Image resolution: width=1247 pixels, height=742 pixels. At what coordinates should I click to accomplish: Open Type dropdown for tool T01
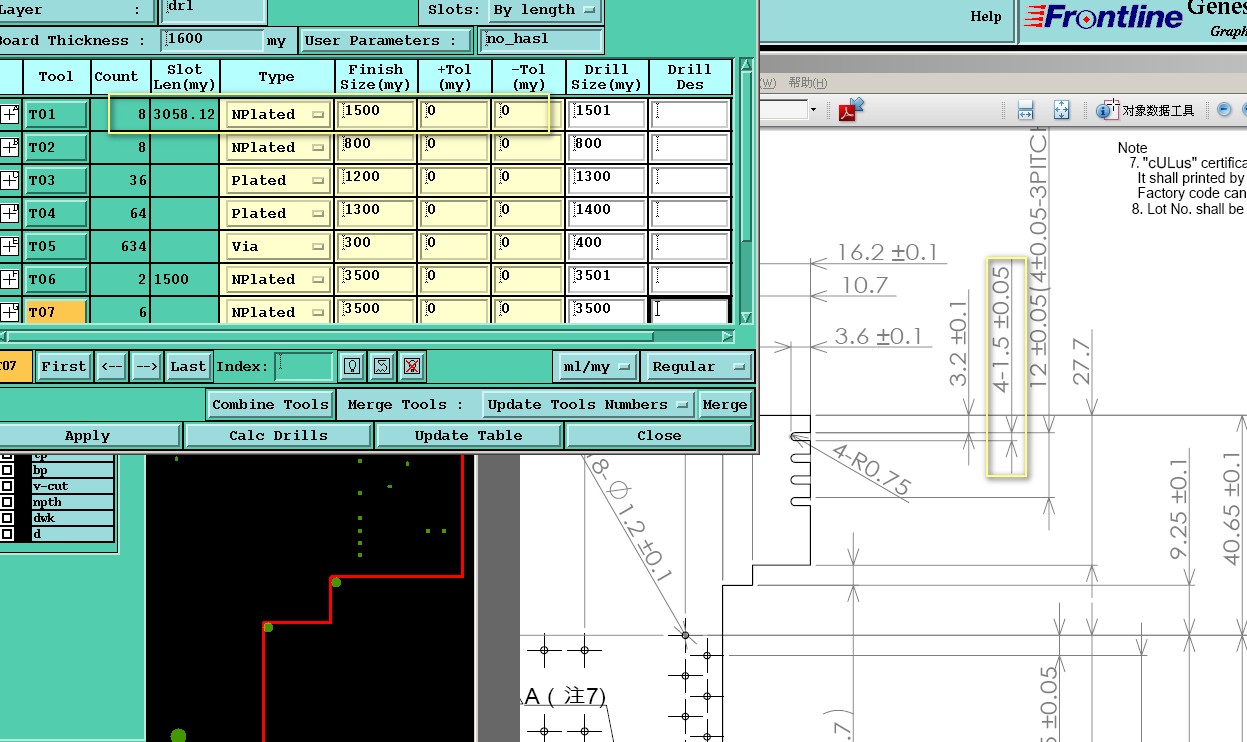point(279,114)
